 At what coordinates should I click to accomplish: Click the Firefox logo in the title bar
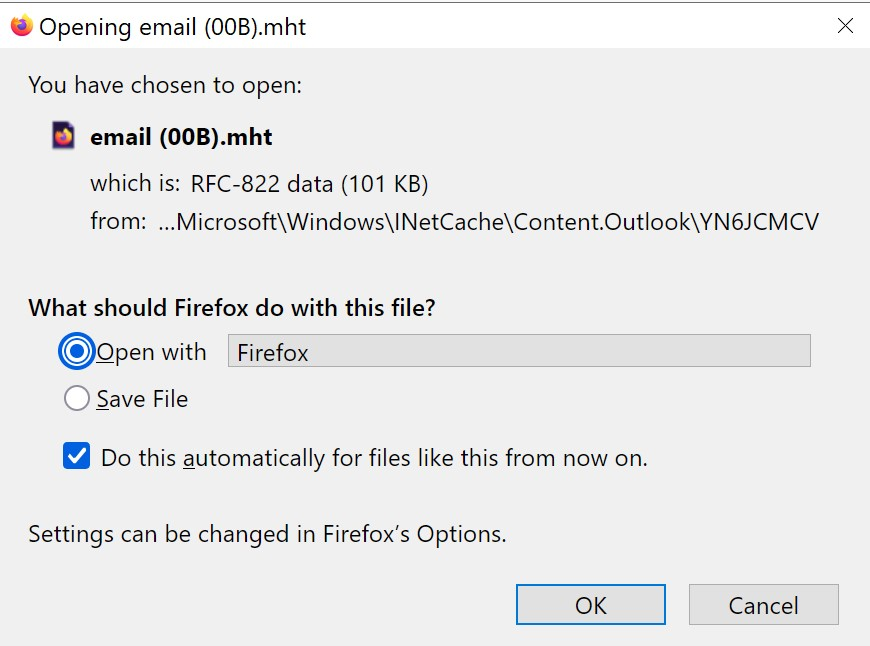point(22,26)
